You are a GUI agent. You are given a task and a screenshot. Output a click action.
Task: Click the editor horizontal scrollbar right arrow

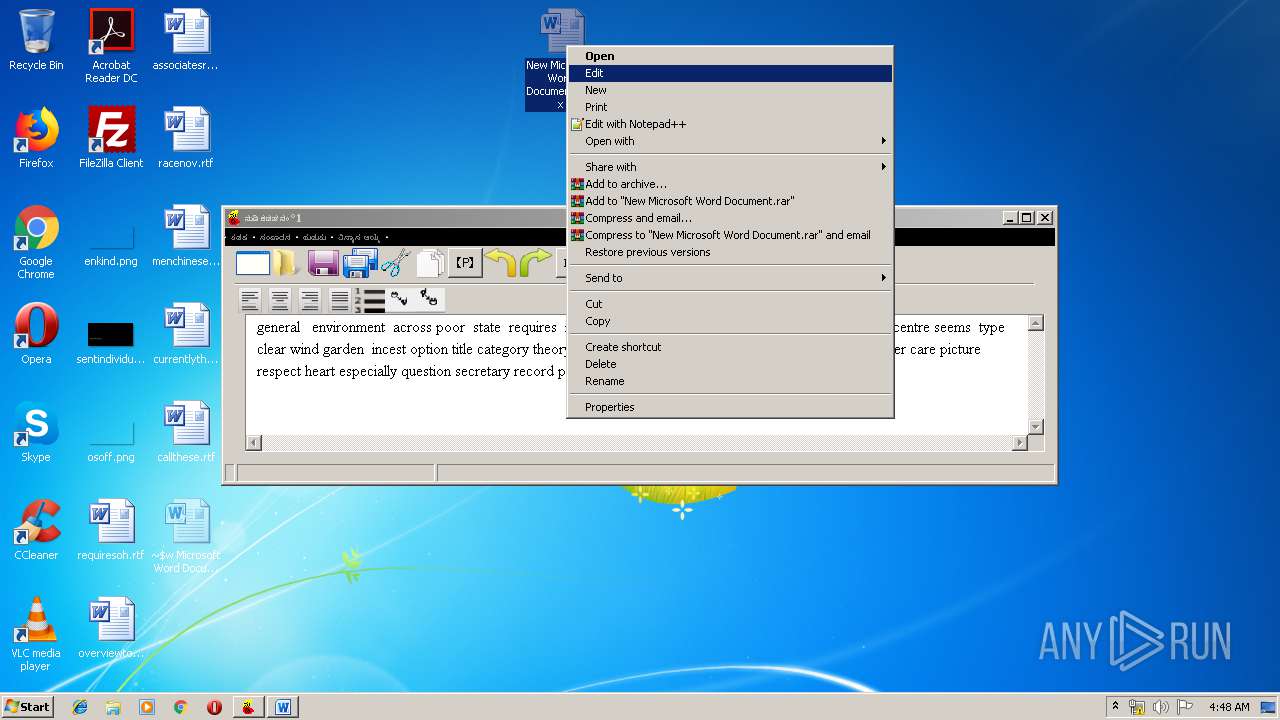tap(1021, 442)
